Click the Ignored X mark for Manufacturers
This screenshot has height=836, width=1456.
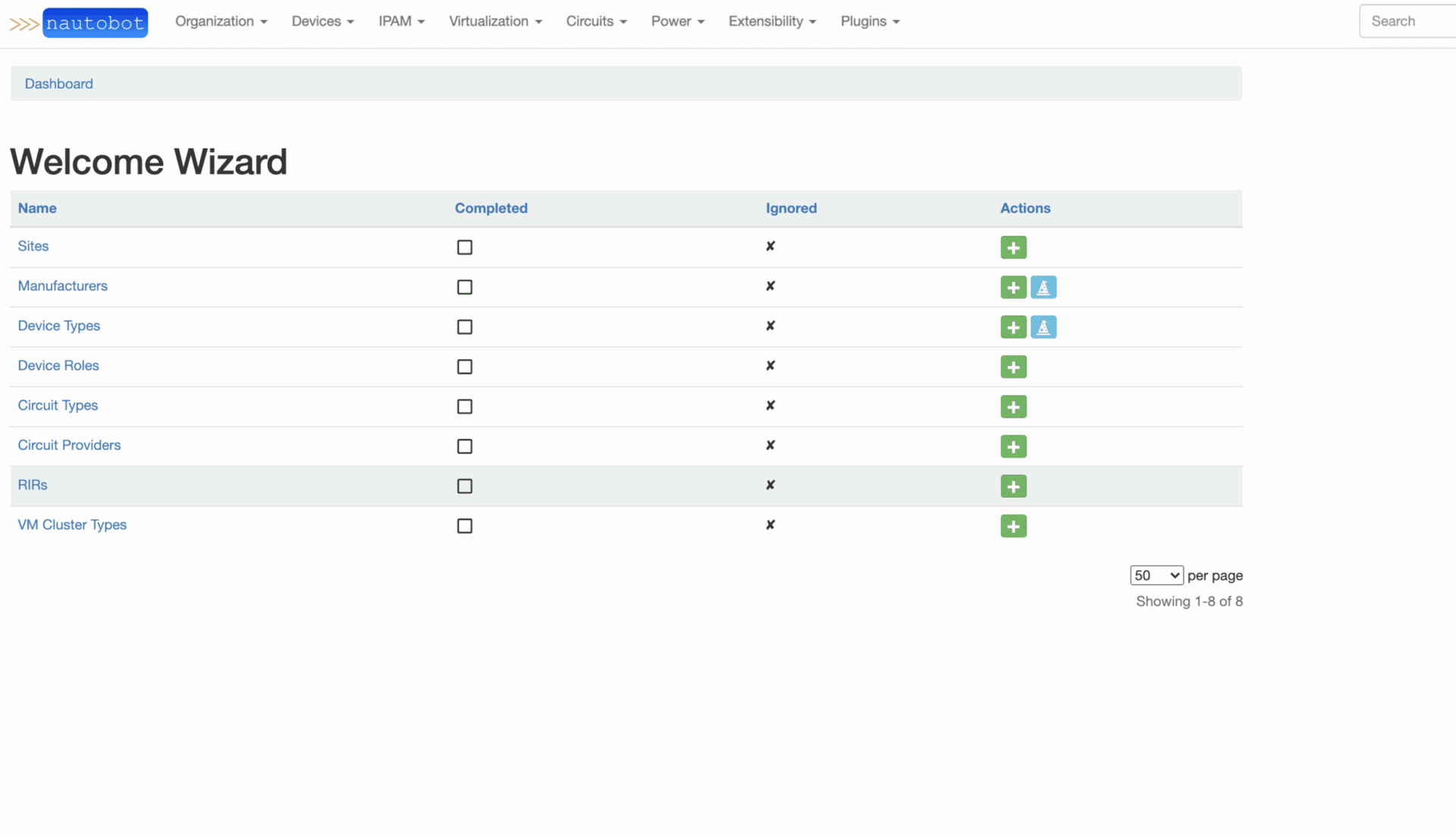pos(770,286)
